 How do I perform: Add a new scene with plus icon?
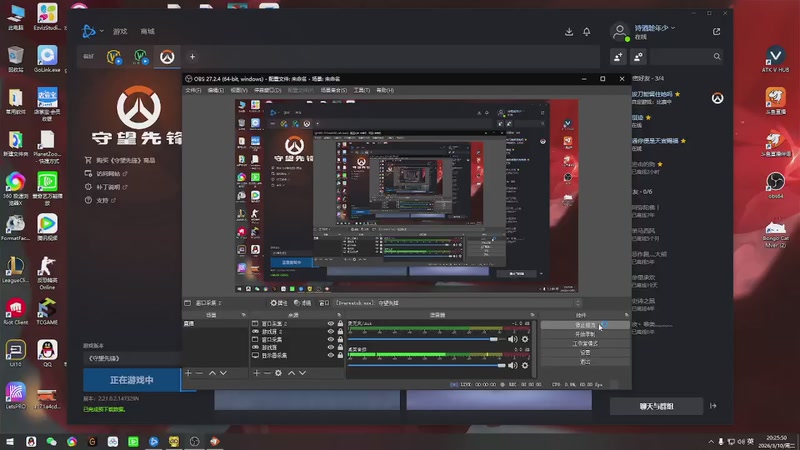pos(188,373)
